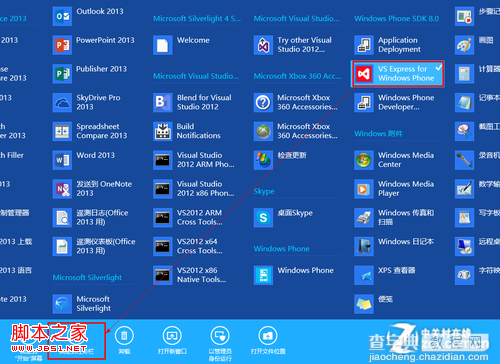Open WordPad (写字板) app
Screen dimensions: 500x364
pos(464,217)
